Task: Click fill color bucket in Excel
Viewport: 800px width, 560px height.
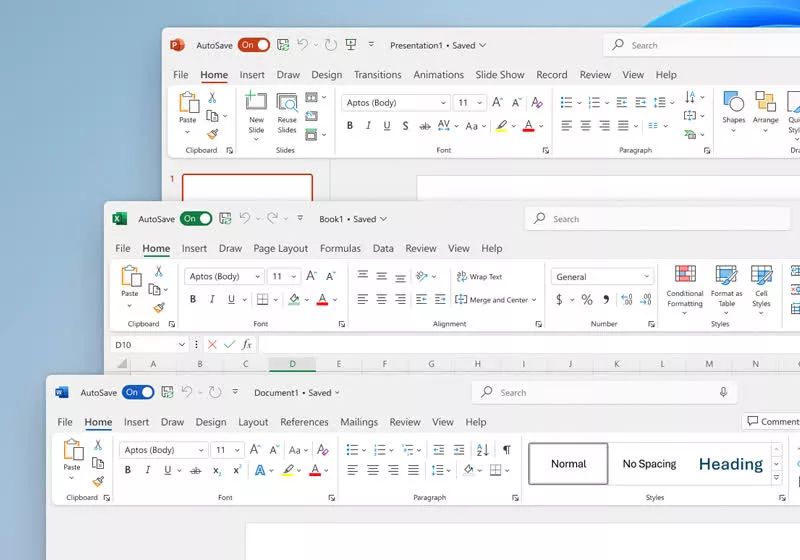Action: [x=294, y=299]
